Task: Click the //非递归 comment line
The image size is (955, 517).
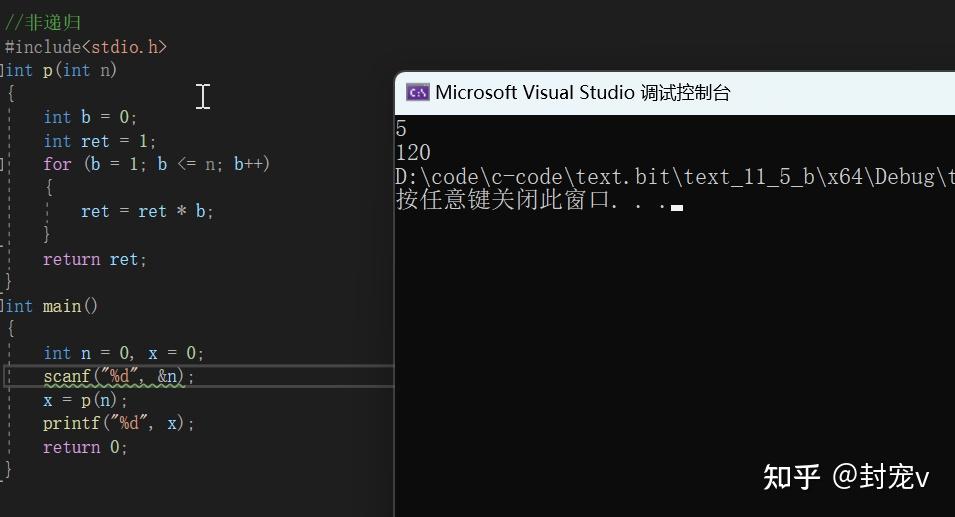Action: click(x=43, y=22)
